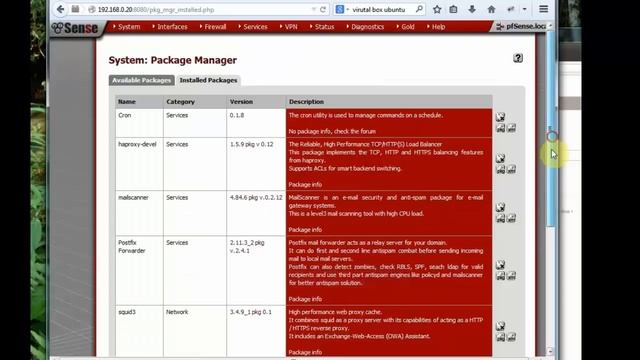Screen dimensions: 640x360
Task: Go back with browser back arrow
Action: coord(60,9)
